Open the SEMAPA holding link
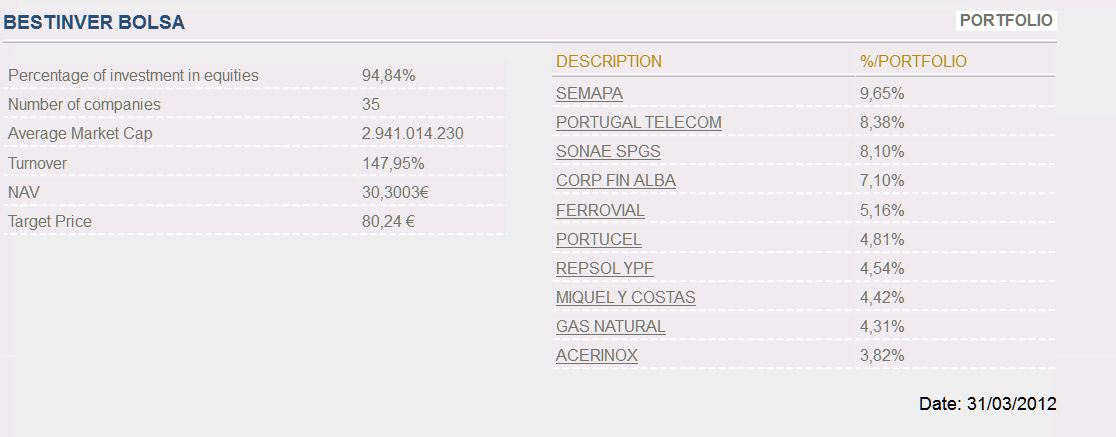 589,93
